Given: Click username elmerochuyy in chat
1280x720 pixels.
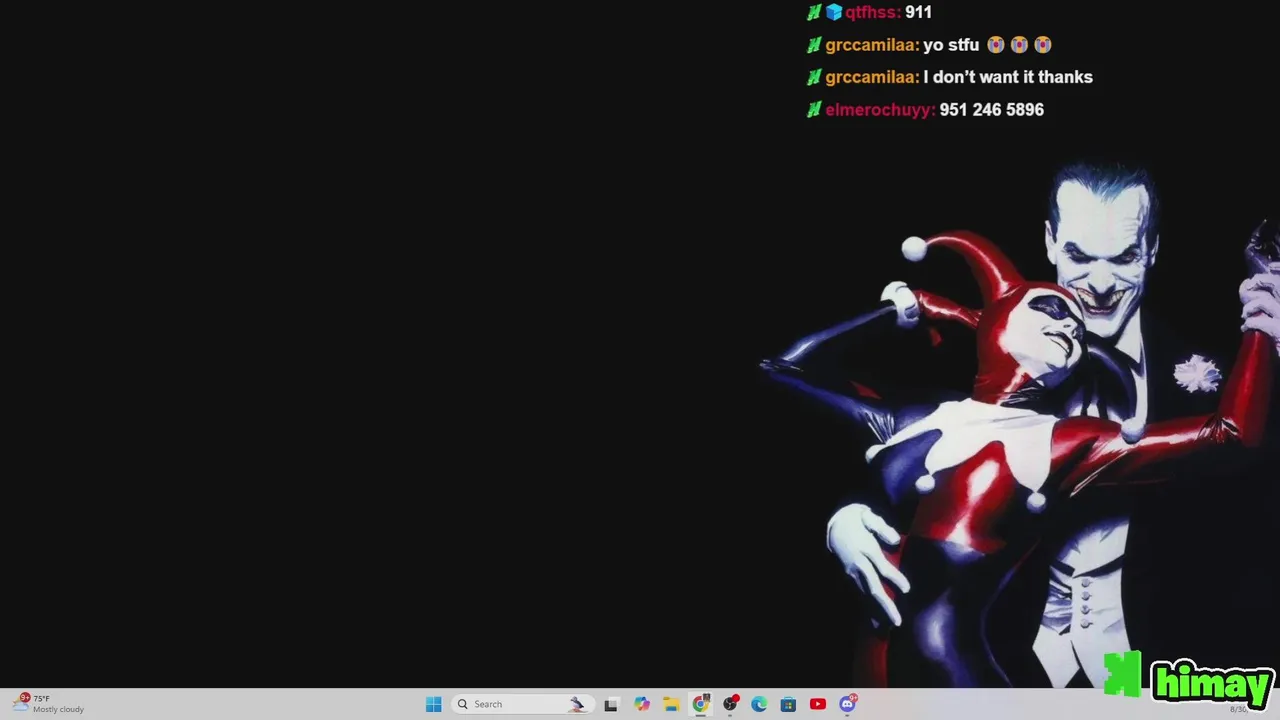Looking at the screenshot, I should pyautogui.click(x=880, y=110).
